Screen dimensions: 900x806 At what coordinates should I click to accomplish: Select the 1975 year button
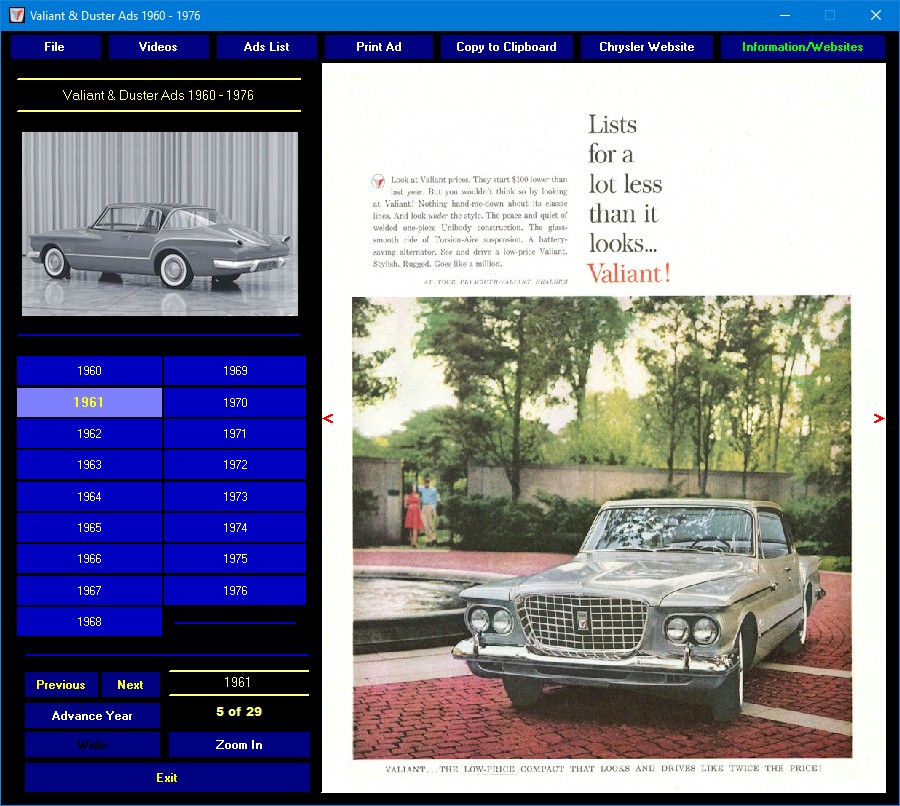[x=235, y=559]
